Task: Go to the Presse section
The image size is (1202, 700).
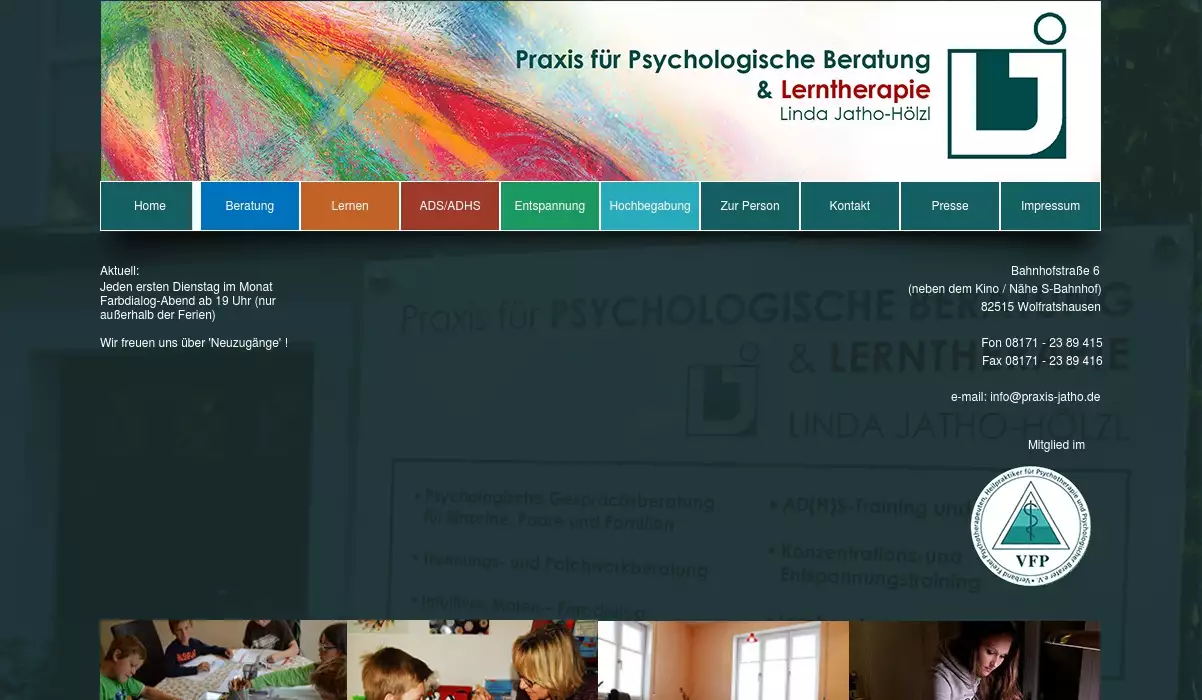Action: coord(949,206)
